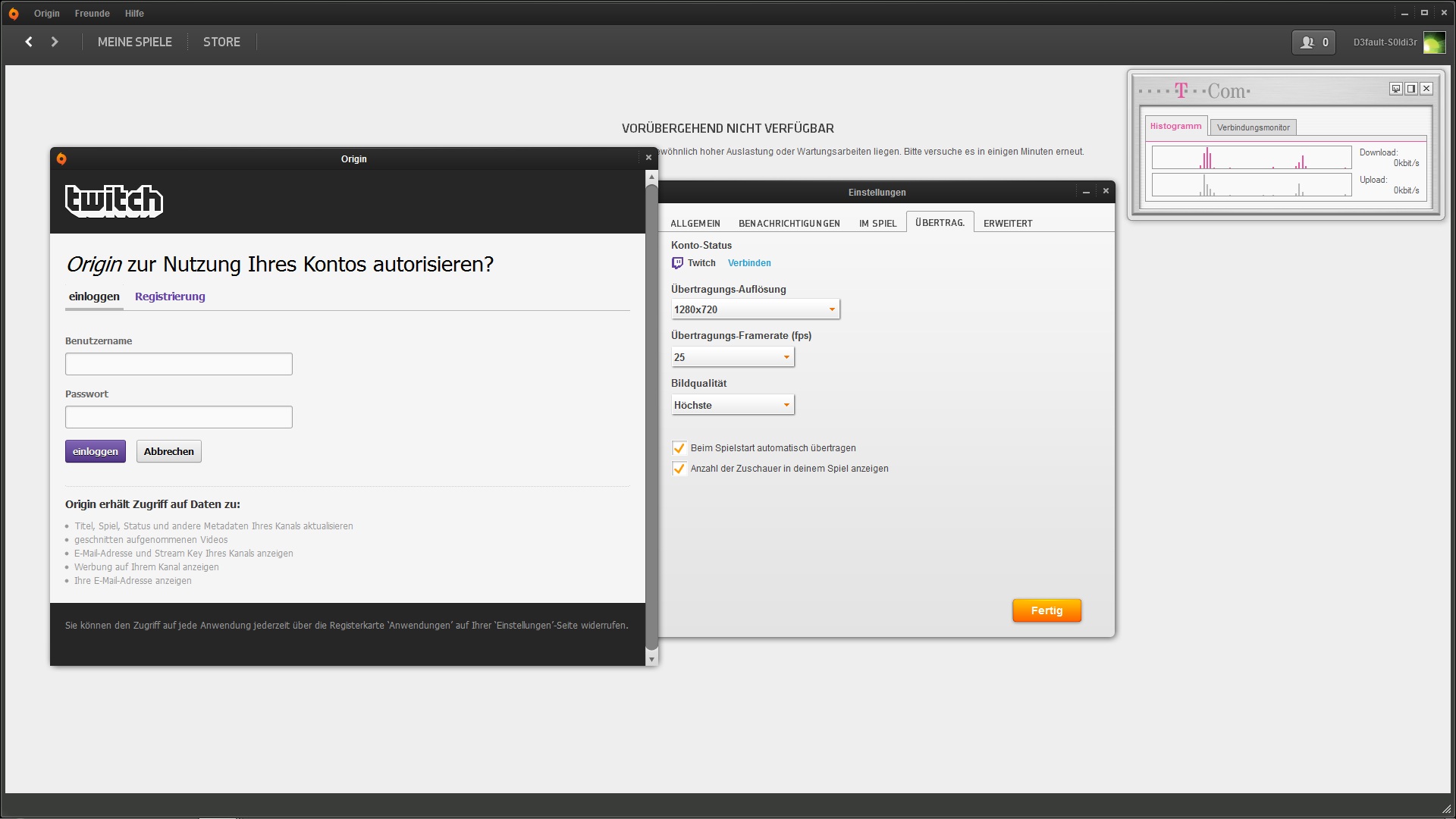Viewport: 1456px width, 819px height.
Task: Open the Übertragungs-Auflösung dropdown
Action: point(755,309)
